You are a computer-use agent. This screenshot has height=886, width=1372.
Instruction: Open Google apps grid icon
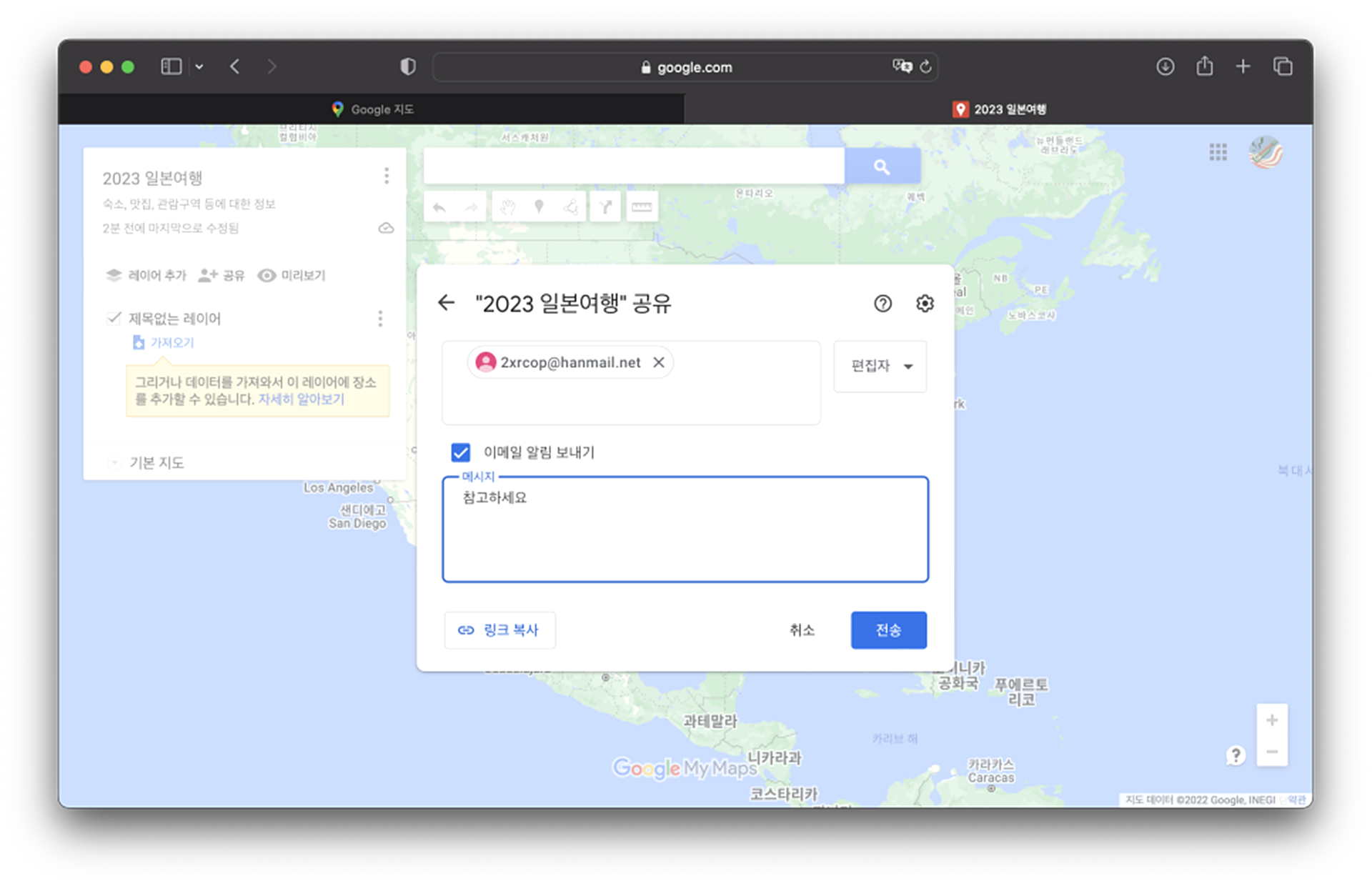click(x=1218, y=151)
